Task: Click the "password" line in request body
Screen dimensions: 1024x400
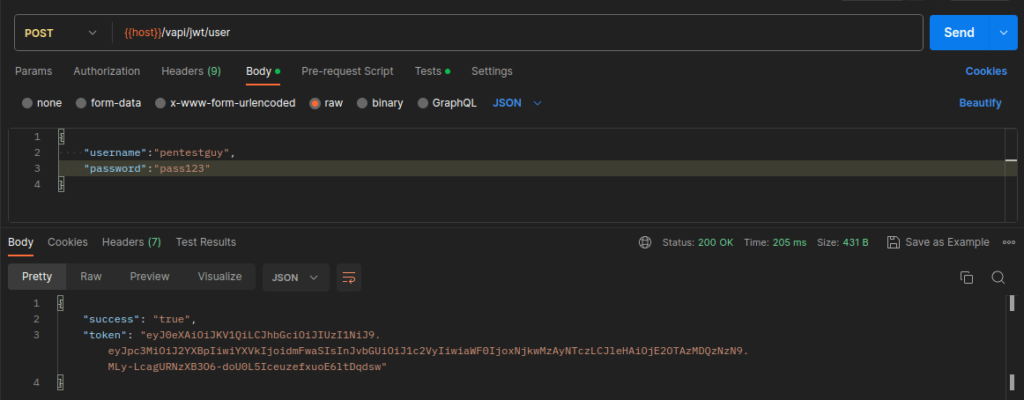Action: [x=147, y=169]
